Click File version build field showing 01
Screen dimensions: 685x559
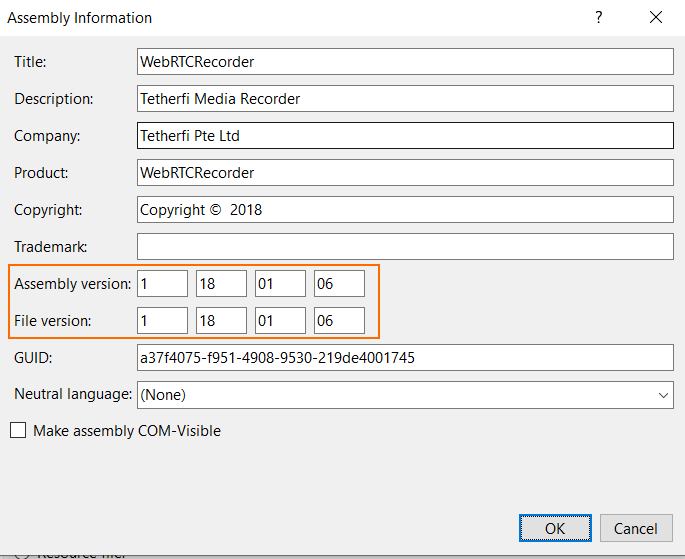pyautogui.click(x=280, y=321)
